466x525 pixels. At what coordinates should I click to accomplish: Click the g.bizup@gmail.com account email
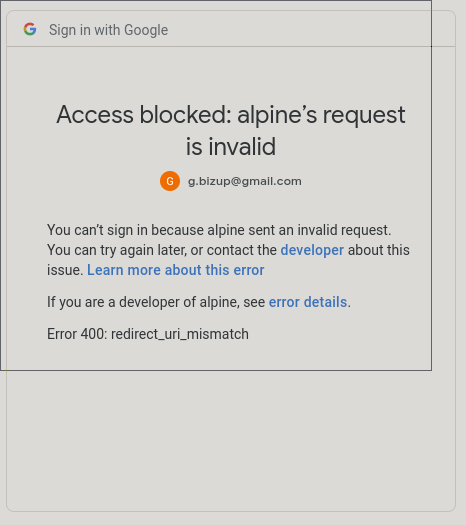tap(245, 181)
